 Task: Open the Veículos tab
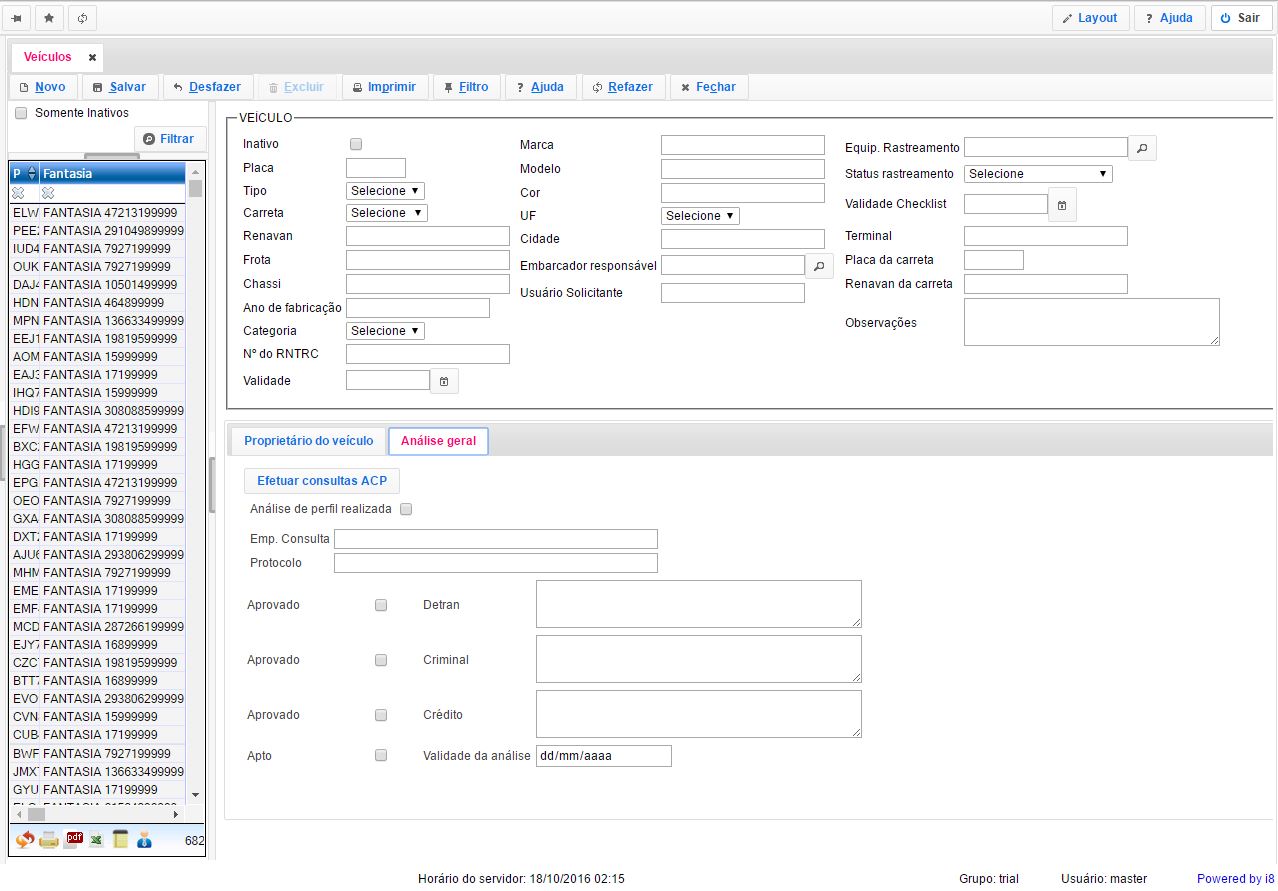coord(48,57)
